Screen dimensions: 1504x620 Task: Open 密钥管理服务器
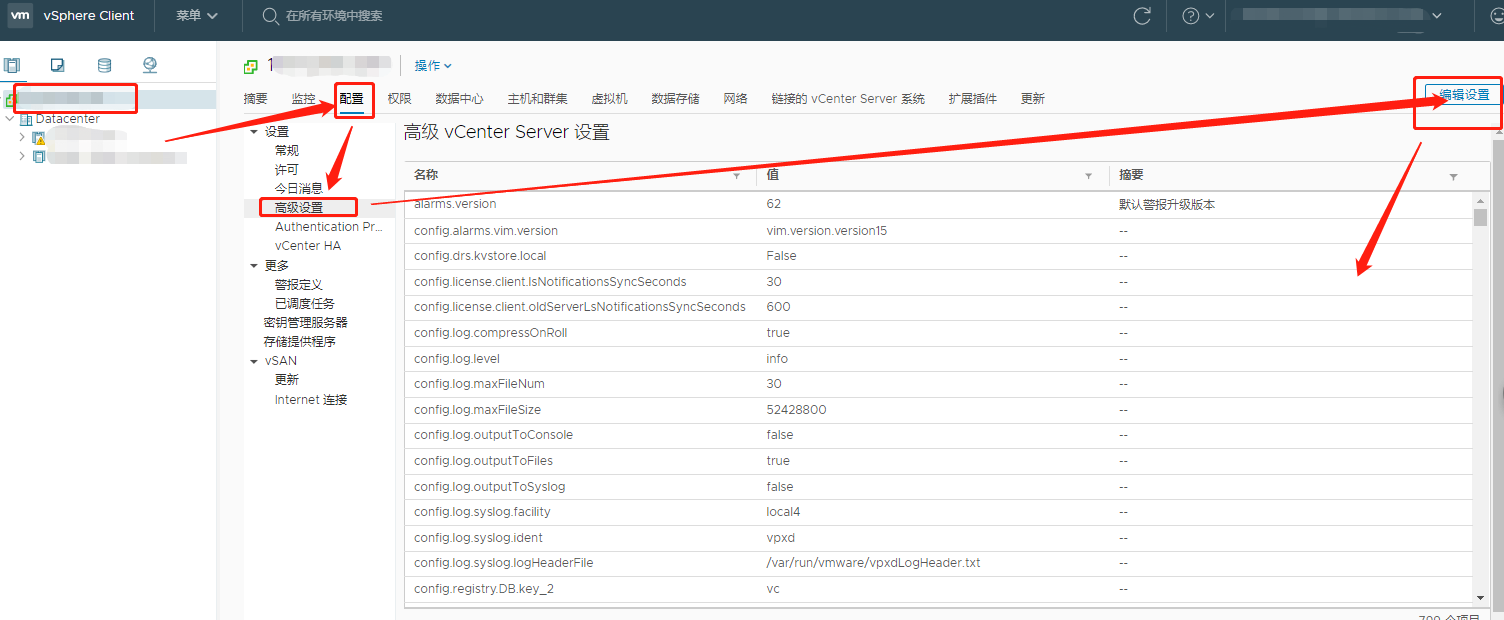point(306,323)
